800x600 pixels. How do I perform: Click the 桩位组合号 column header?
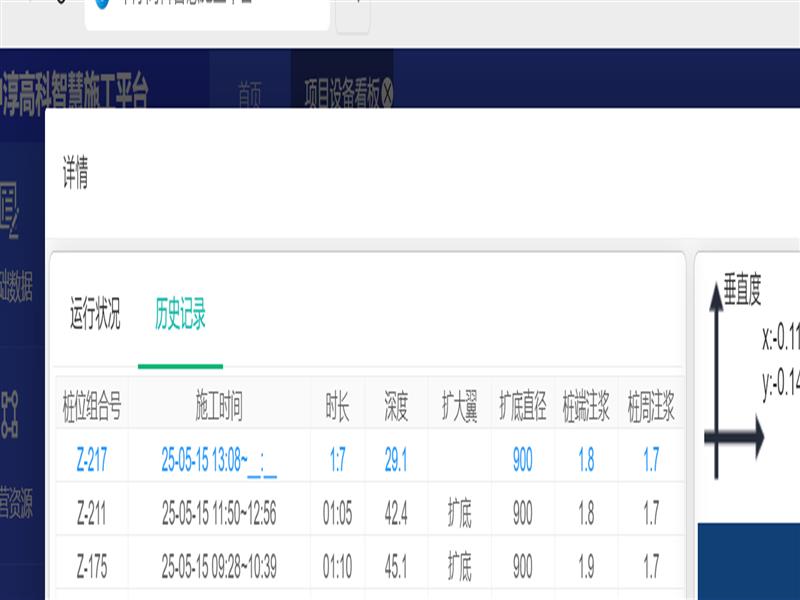pos(92,406)
